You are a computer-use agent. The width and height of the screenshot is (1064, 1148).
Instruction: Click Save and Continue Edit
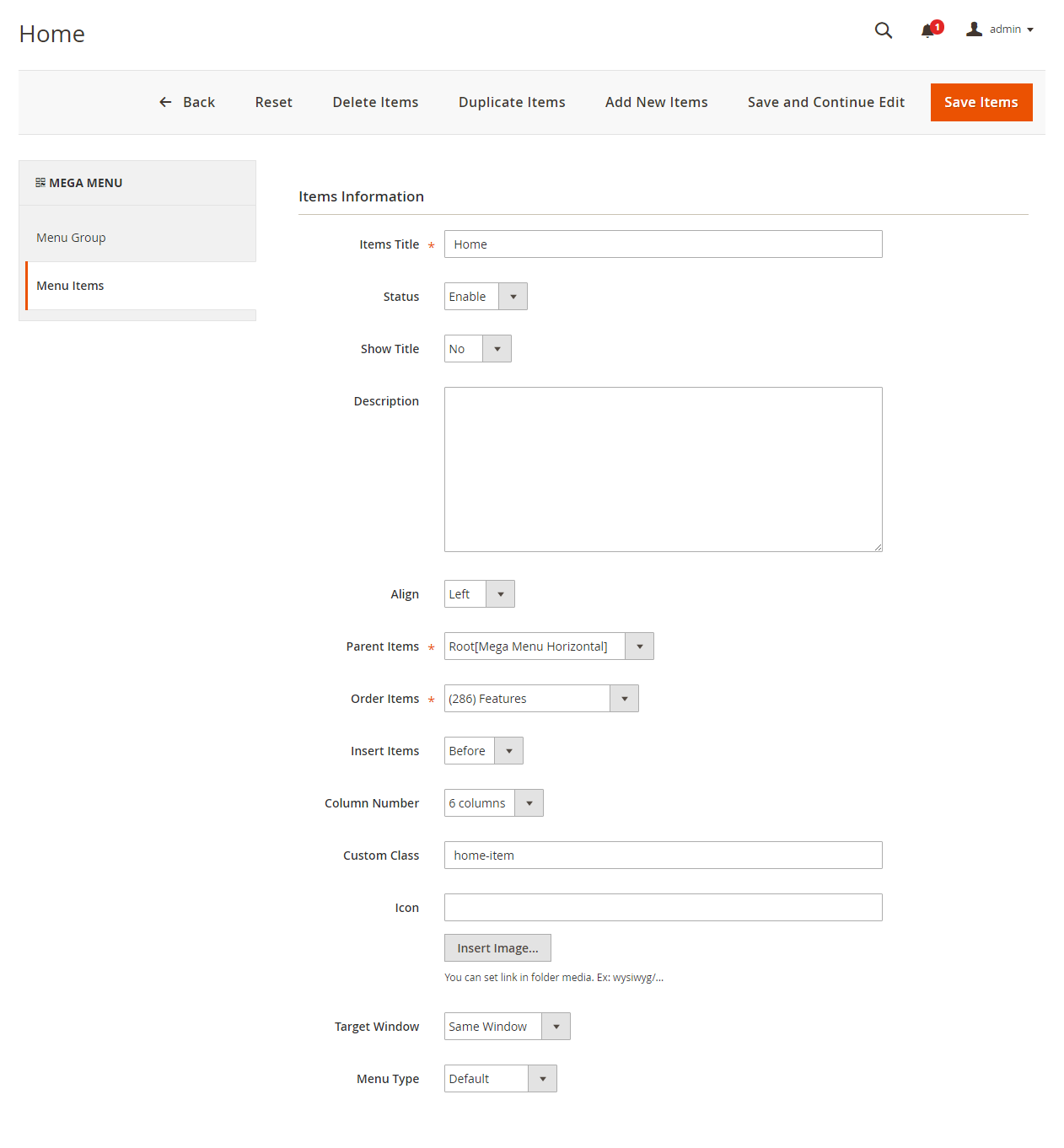coord(826,102)
